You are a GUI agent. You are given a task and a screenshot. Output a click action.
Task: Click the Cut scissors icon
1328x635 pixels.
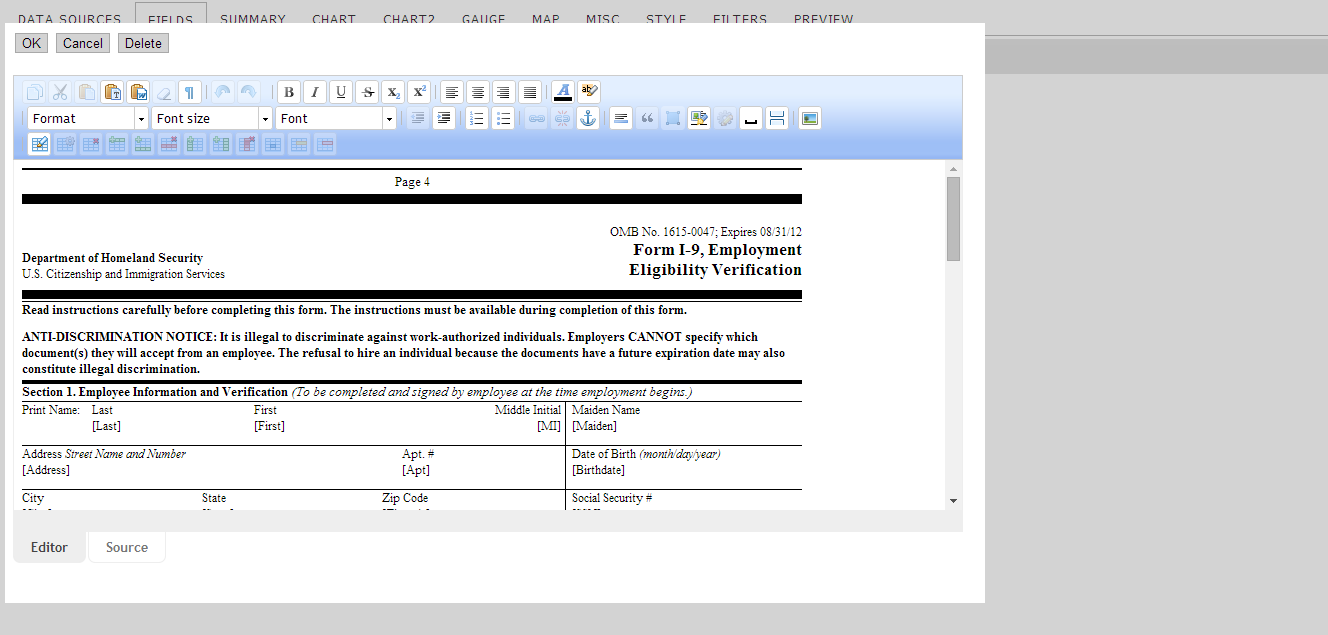[x=61, y=92]
